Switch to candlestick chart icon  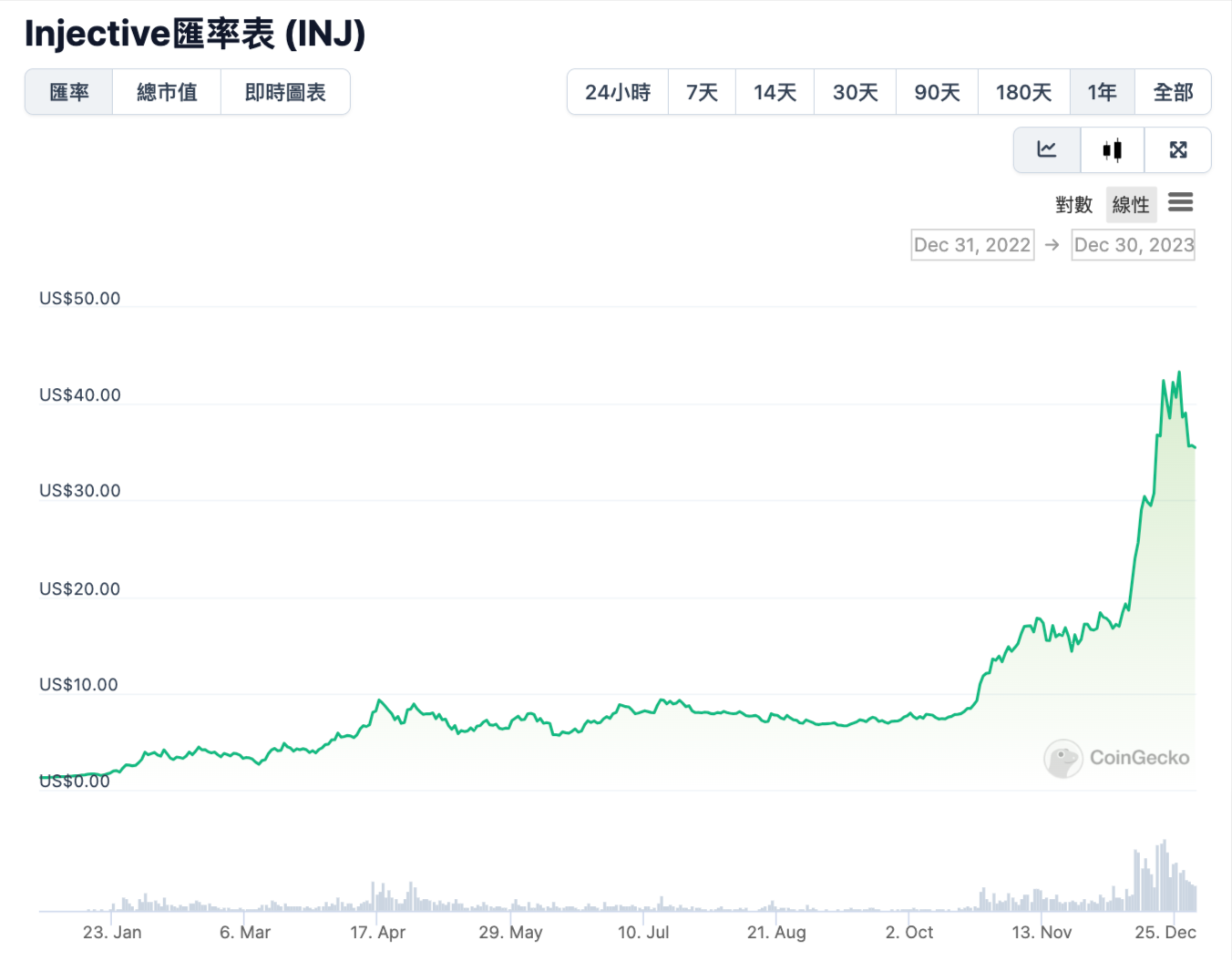pos(1112,149)
